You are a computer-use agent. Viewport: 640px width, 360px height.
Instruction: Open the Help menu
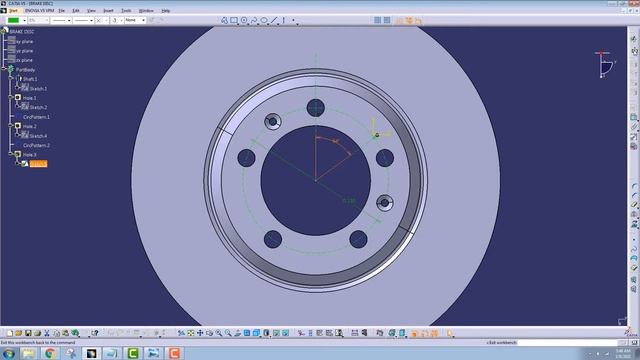tap(165, 11)
